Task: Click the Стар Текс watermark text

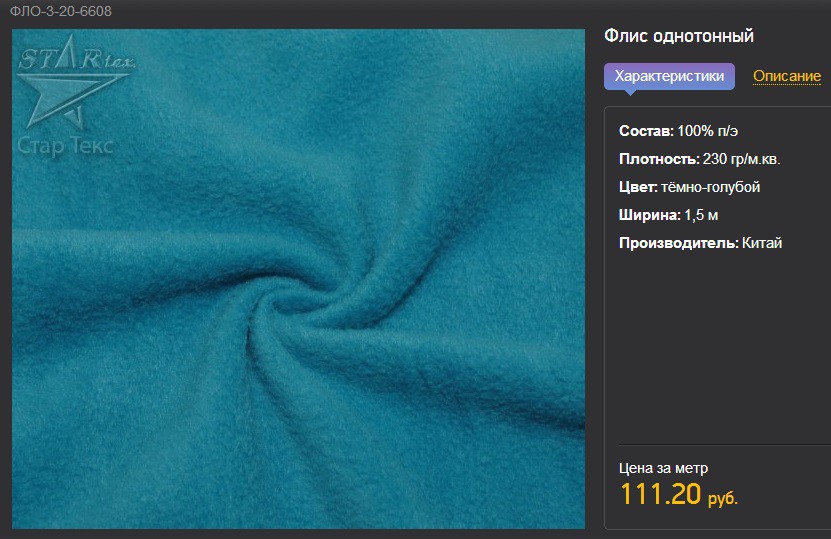Action: click(65, 145)
